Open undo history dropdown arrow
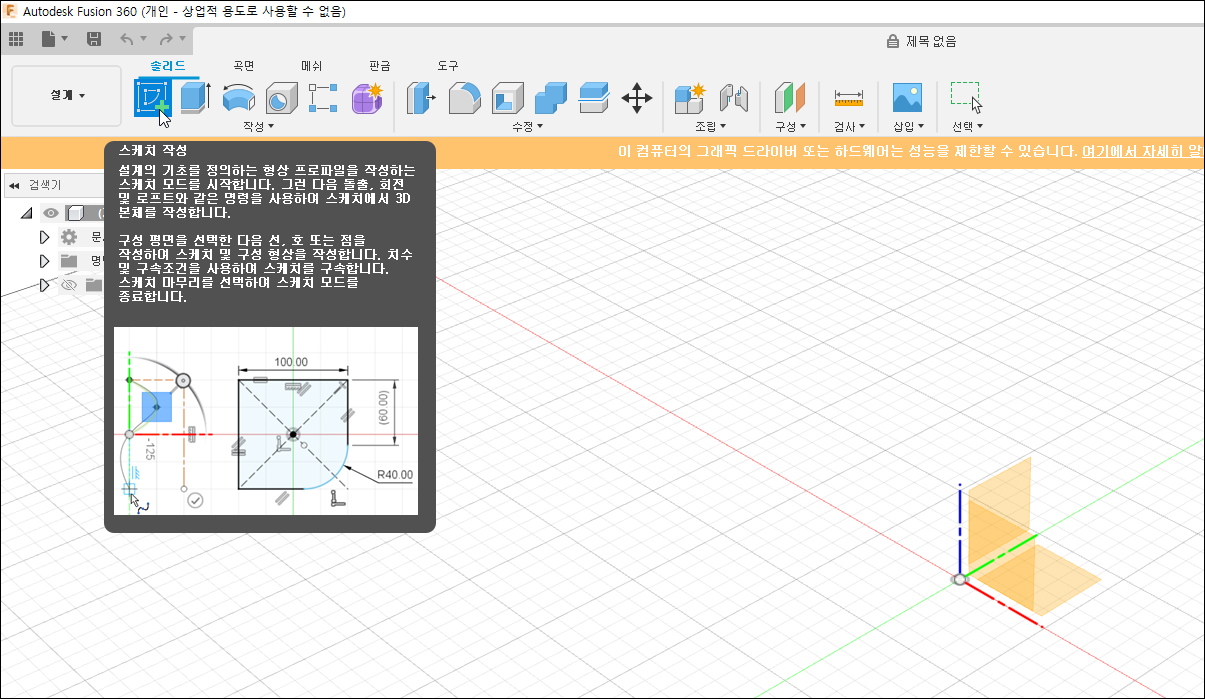Screen dimensions: 1205x699 click(x=144, y=39)
